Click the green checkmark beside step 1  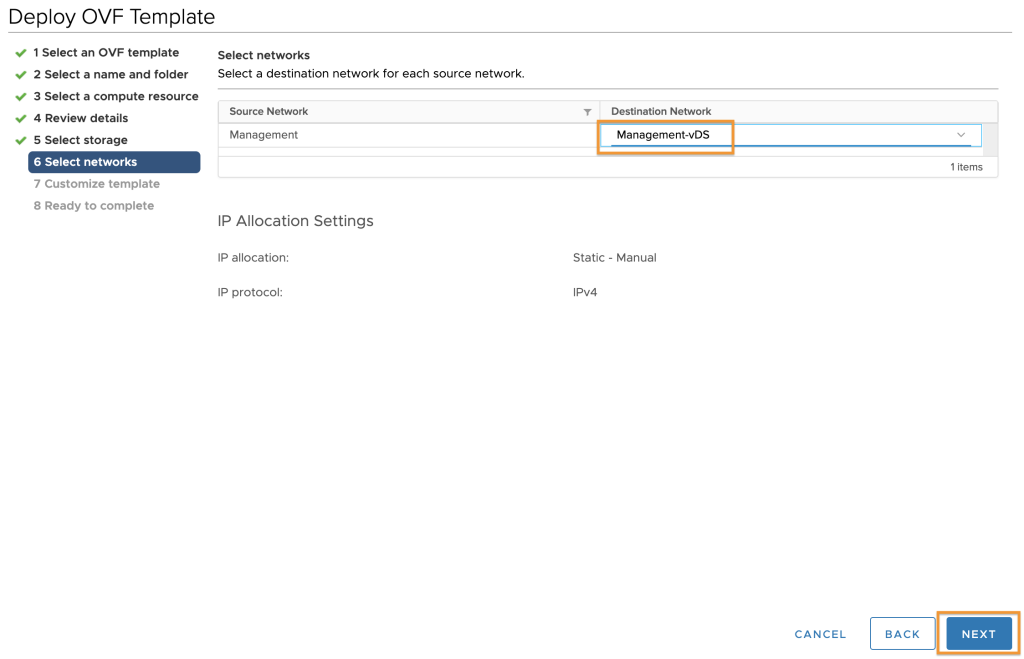tap(21, 53)
